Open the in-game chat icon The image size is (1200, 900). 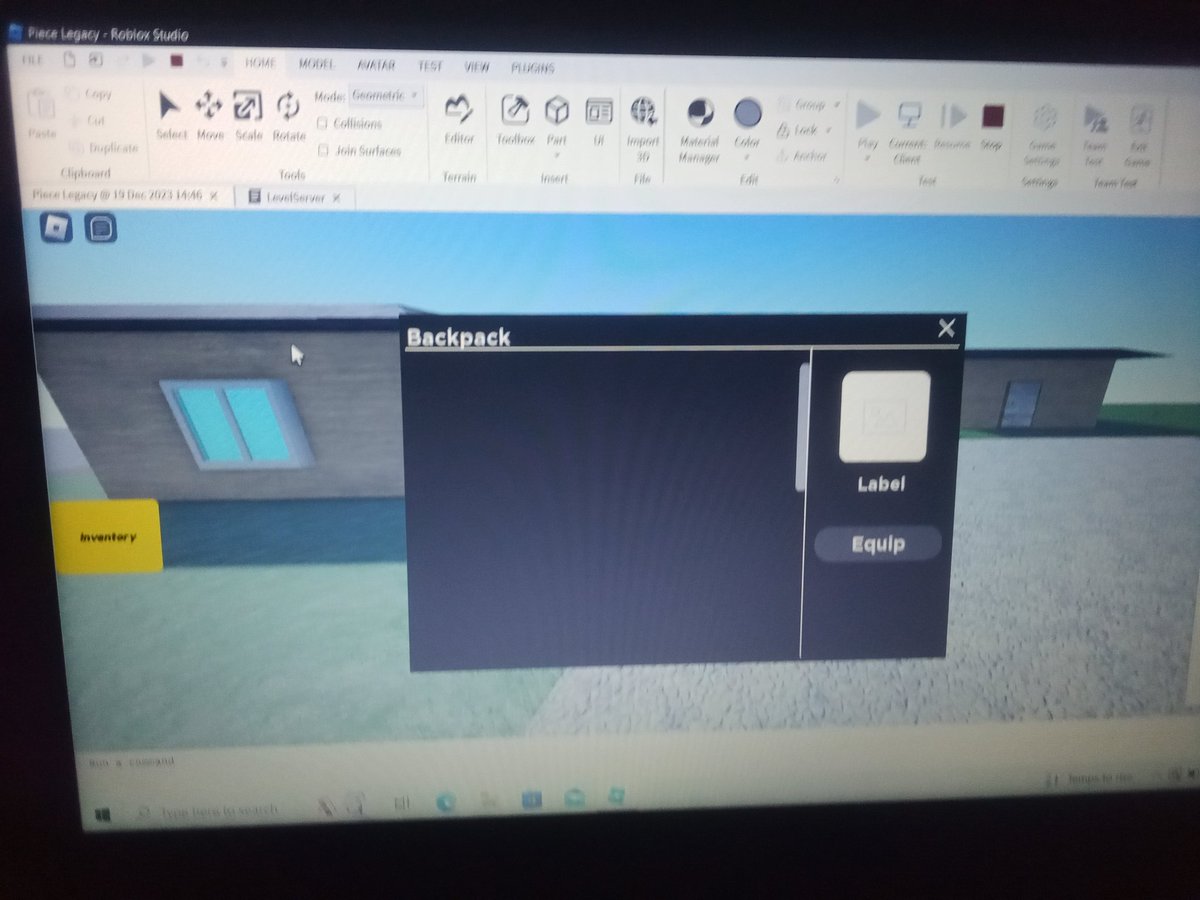click(100, 229)
